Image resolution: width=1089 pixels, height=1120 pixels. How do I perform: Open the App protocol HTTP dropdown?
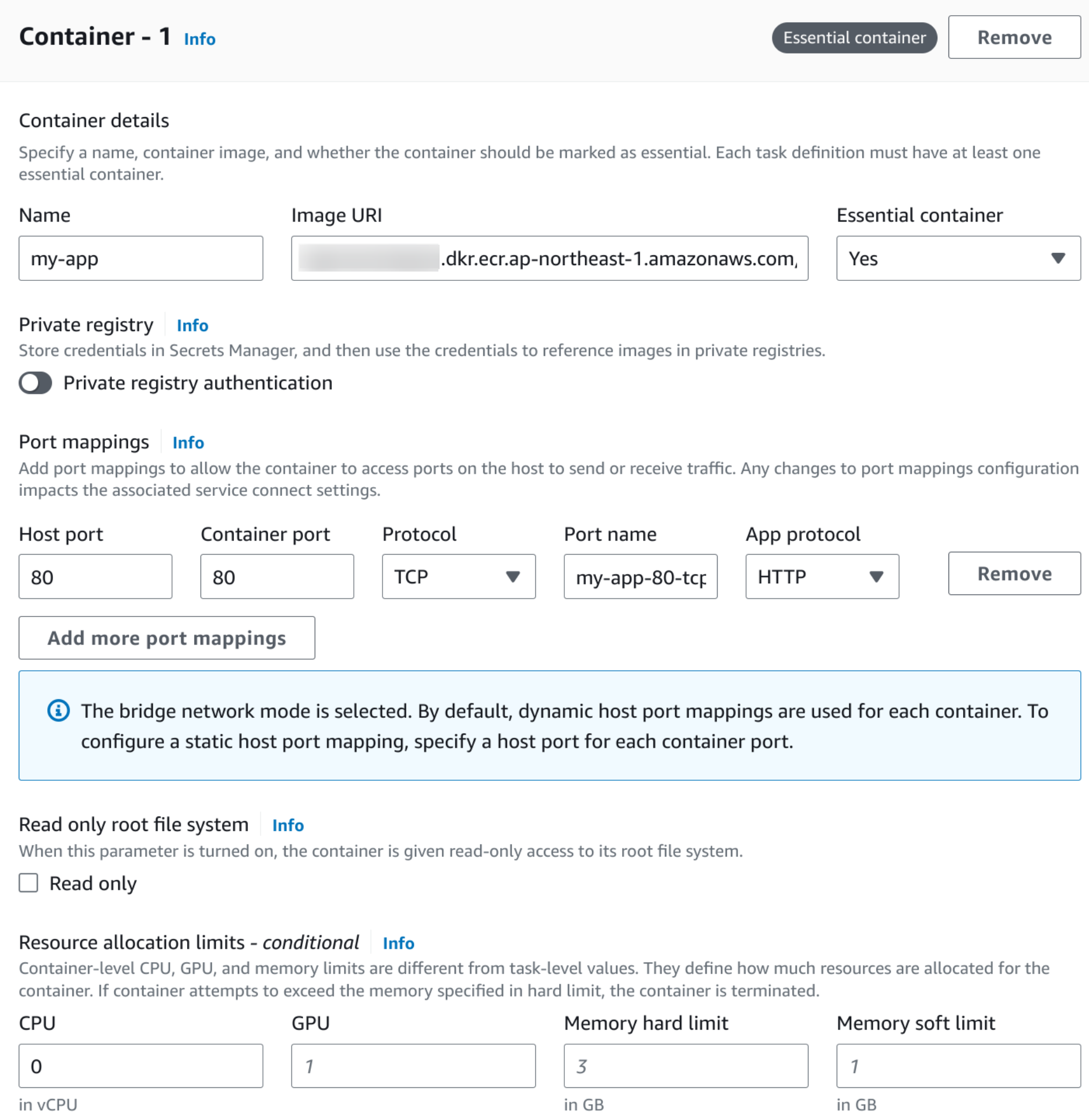(822, 576)
